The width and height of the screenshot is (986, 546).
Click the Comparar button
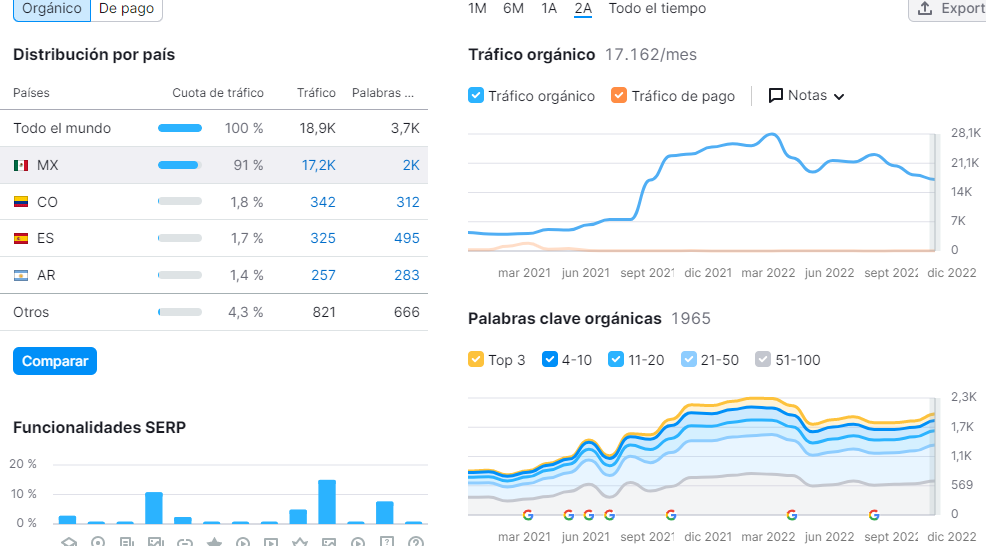[55, 361]
